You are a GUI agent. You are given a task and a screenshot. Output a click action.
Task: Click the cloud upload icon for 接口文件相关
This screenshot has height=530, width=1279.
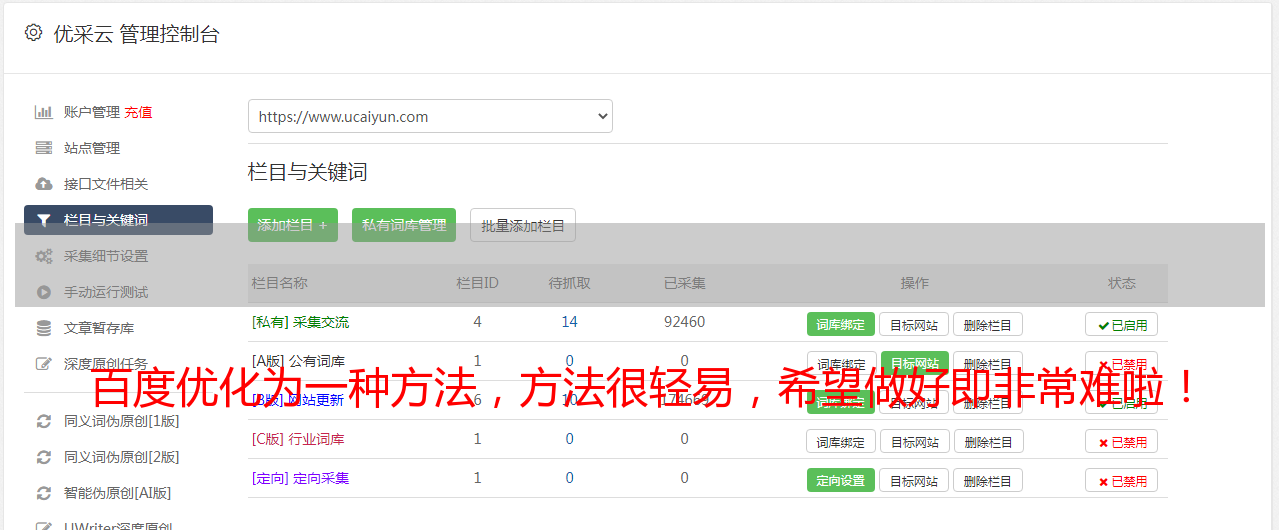pyautogui.click(x=44, y=184)
